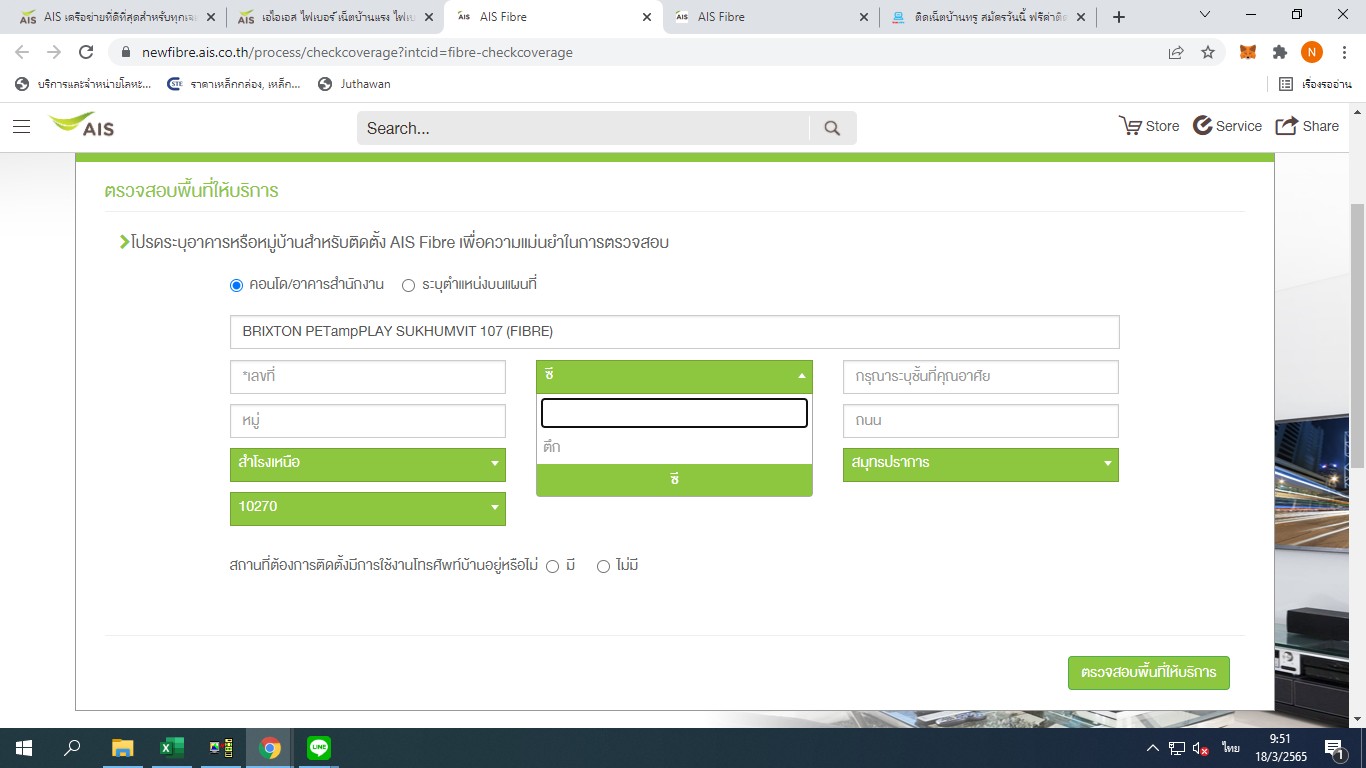View site info via the padlock icon

point(127,52)
